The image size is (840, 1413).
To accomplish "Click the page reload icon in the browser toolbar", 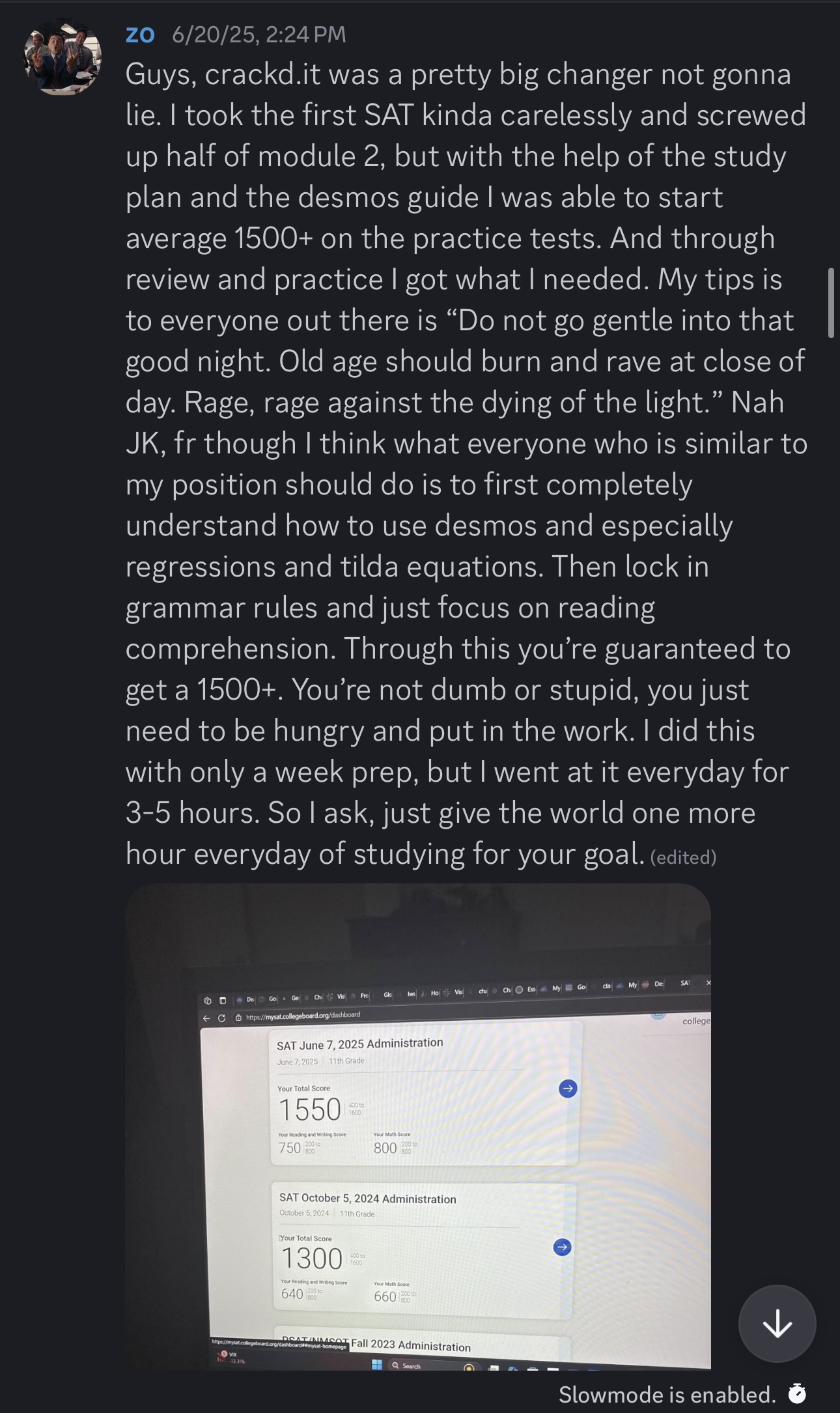I will pyautogui.click(x=221, y=1018).
